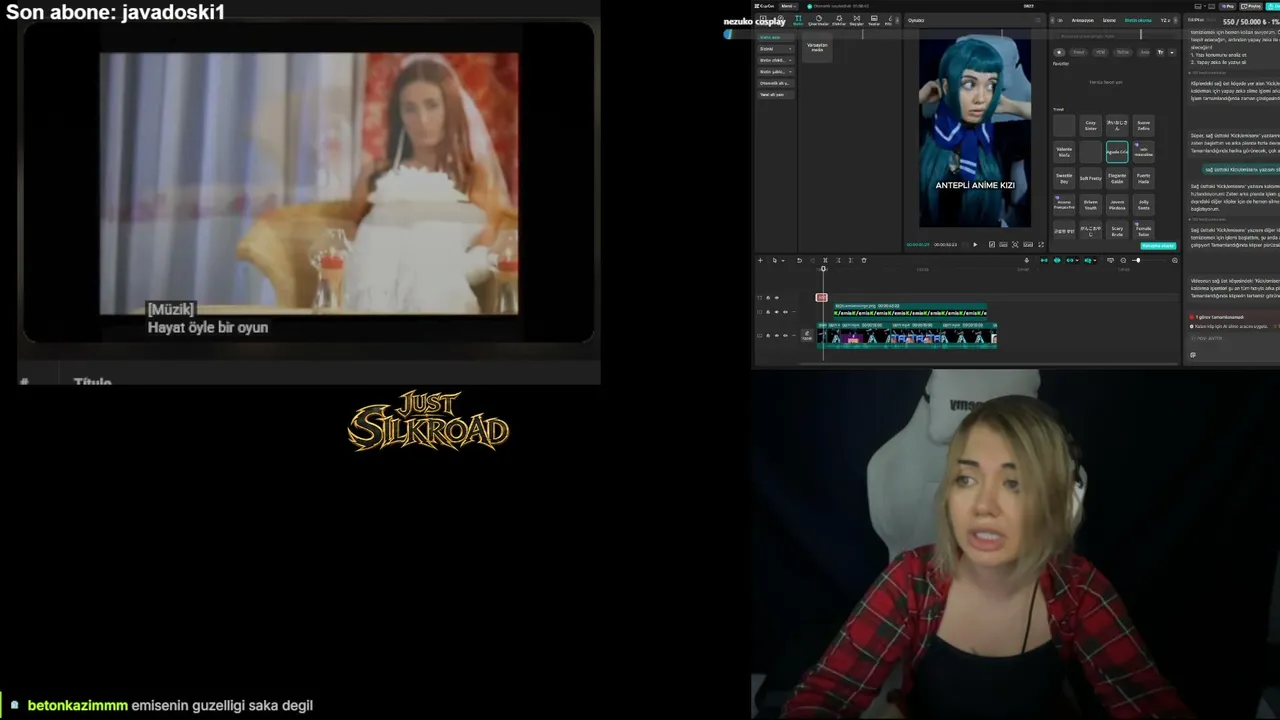Toggle visibility of the main video track
Image resolution: width=1280 pixels, height=720 pixels.
pyautogui.click(x=776, y=336)
